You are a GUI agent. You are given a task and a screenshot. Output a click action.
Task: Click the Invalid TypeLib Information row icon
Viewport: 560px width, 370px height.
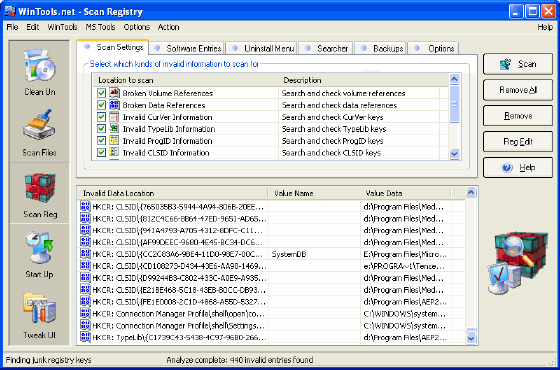tap(114, 129)
